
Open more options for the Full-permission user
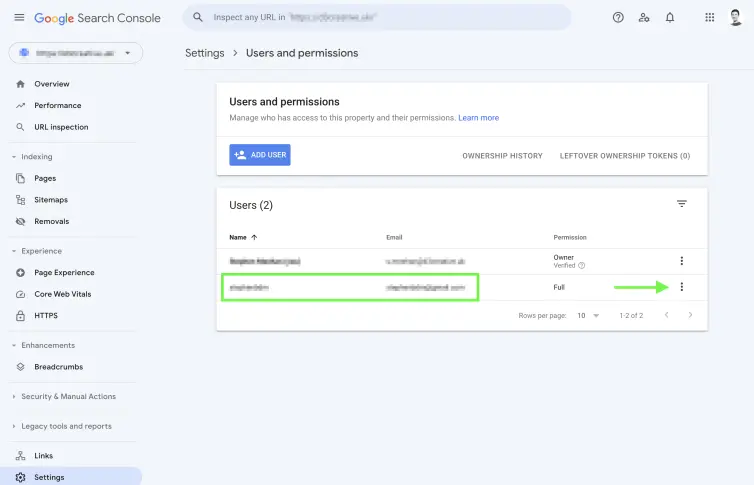tap(682, 287)
